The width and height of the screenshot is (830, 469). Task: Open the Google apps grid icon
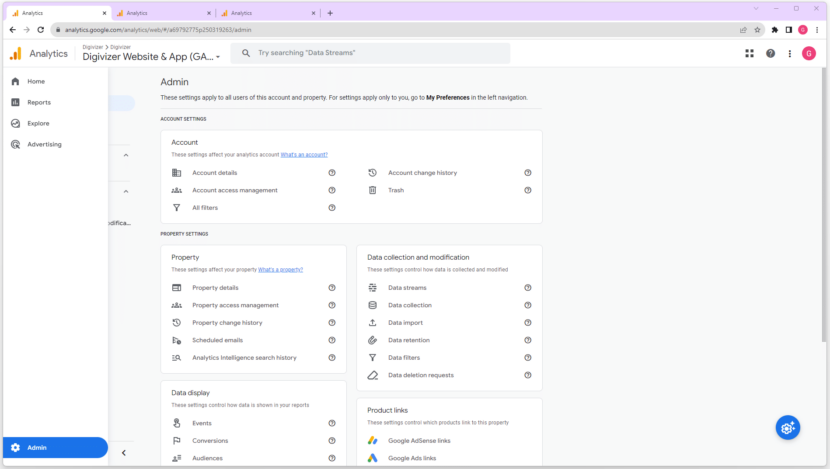[750, 53]
